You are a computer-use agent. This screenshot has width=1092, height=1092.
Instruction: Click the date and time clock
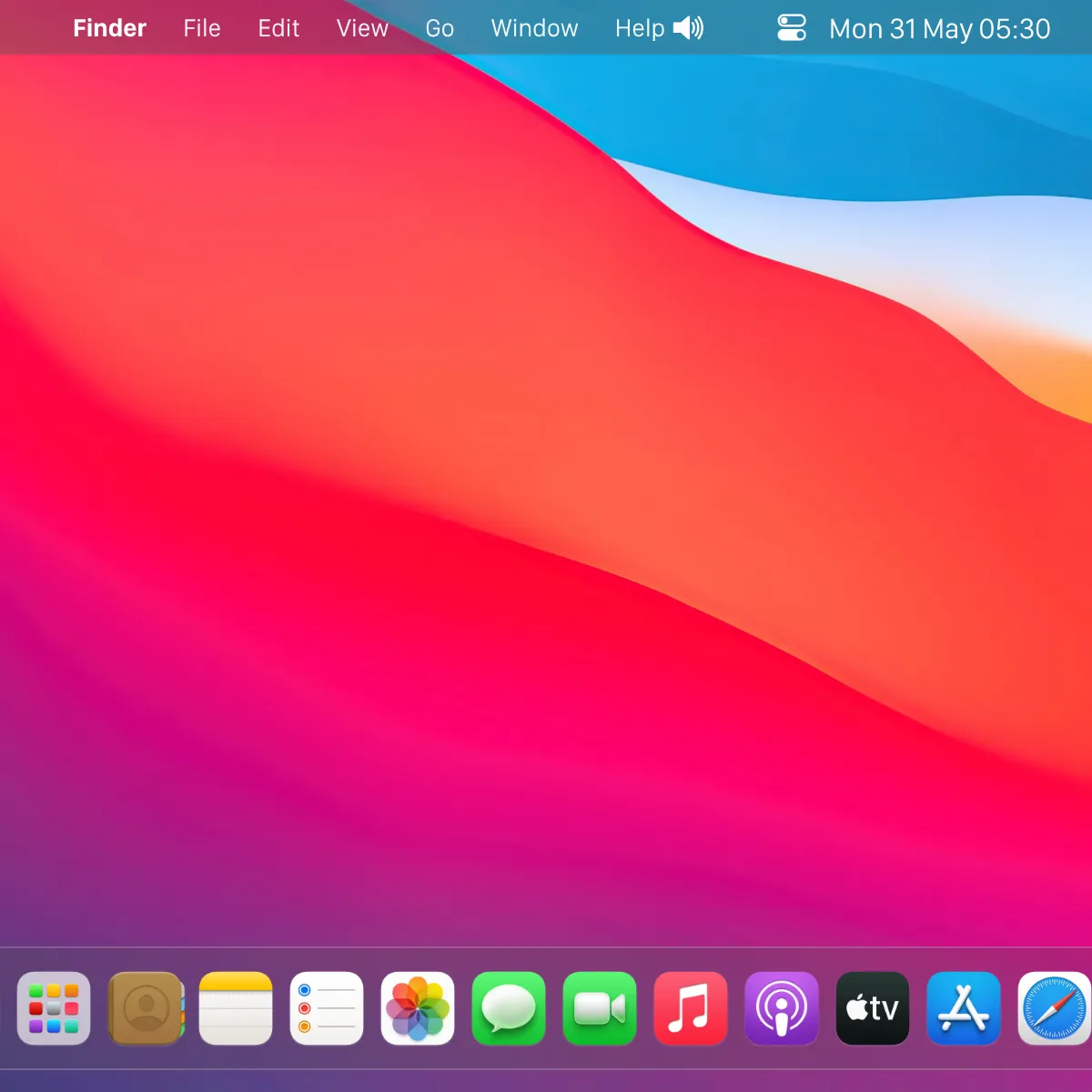tap(940, 29)
